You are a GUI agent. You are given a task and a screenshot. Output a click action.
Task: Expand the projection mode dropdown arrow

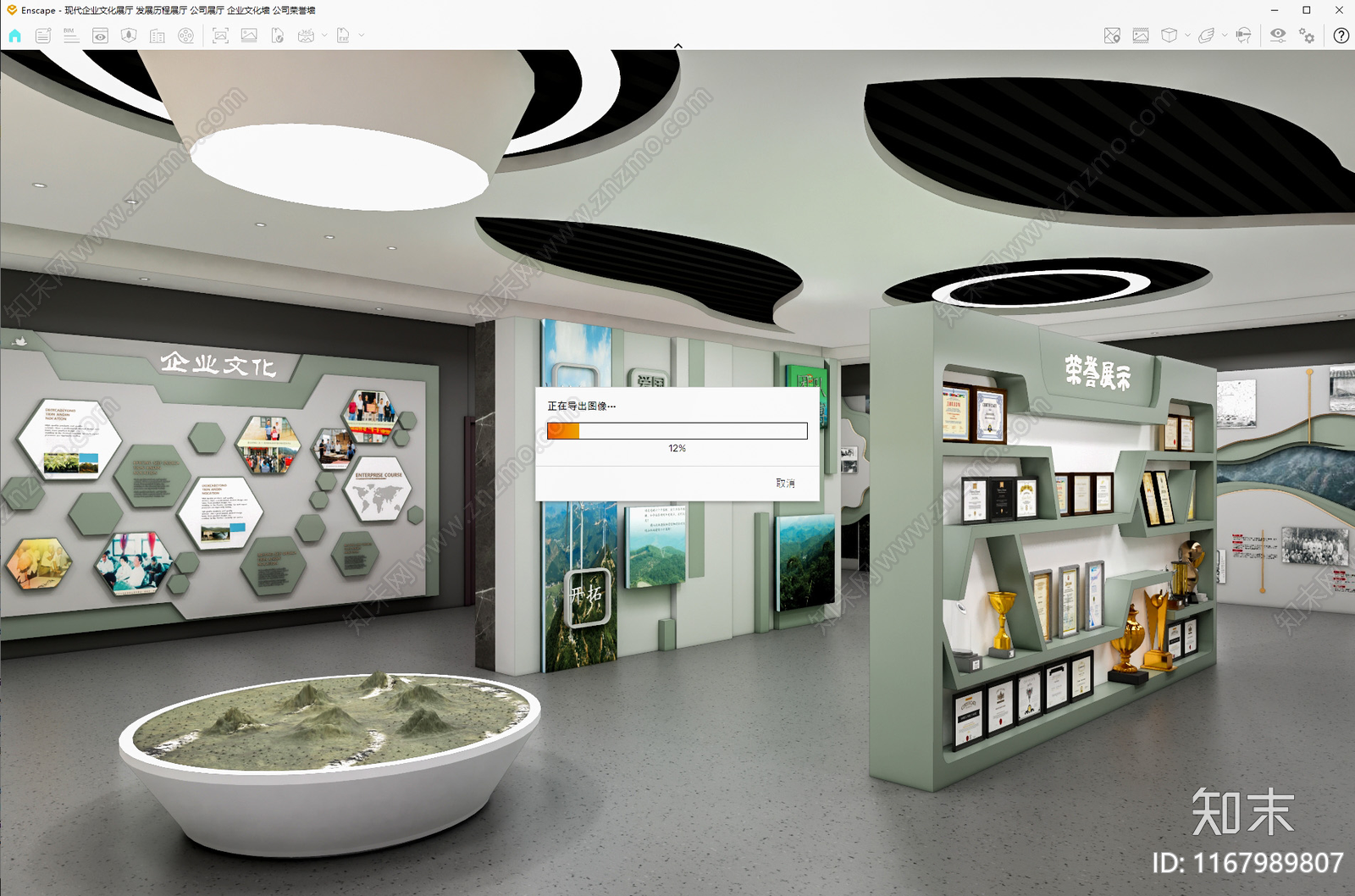click(1187, 36)
